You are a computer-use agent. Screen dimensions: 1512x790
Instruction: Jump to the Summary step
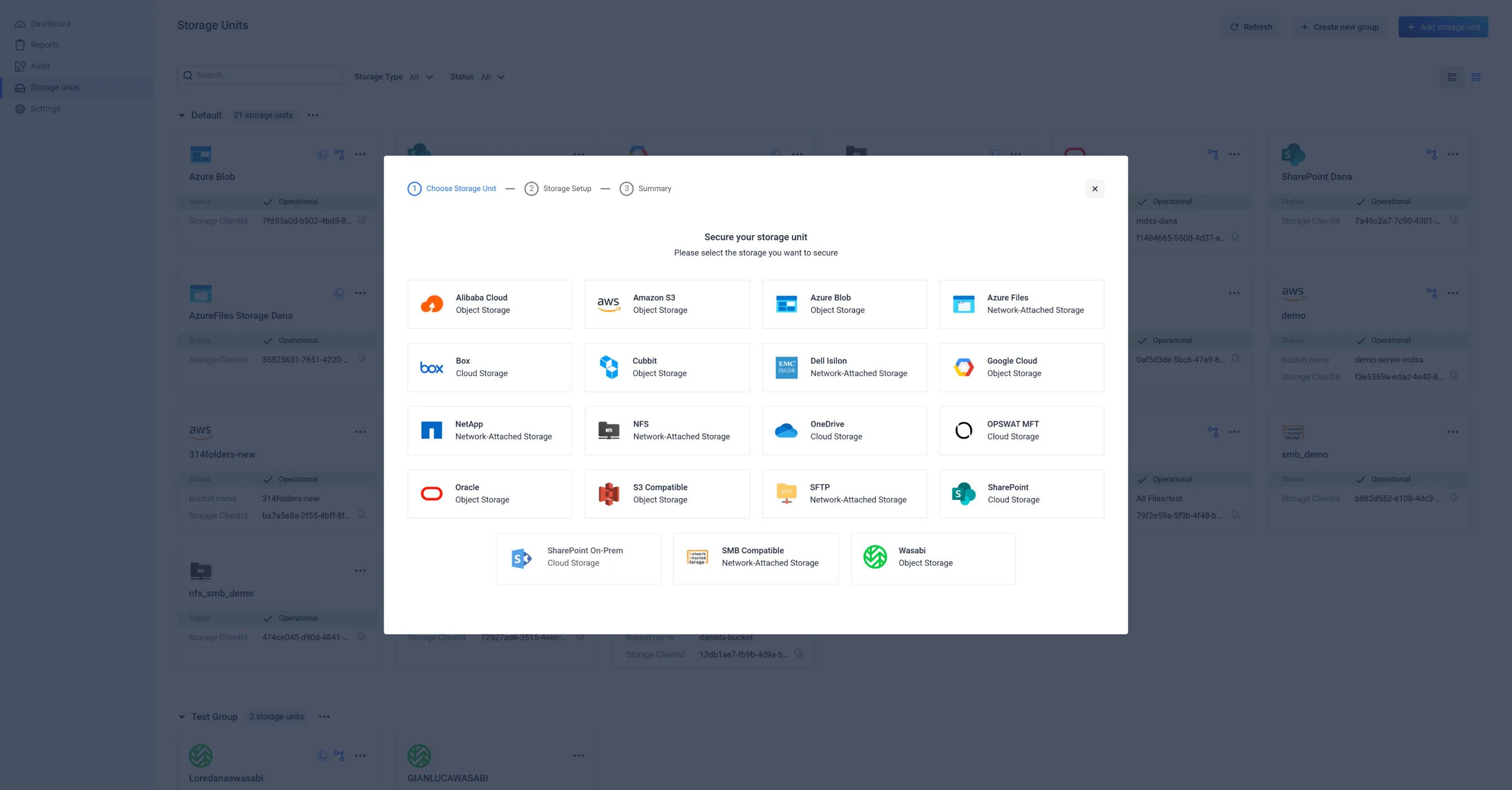(x=645, y=188)
